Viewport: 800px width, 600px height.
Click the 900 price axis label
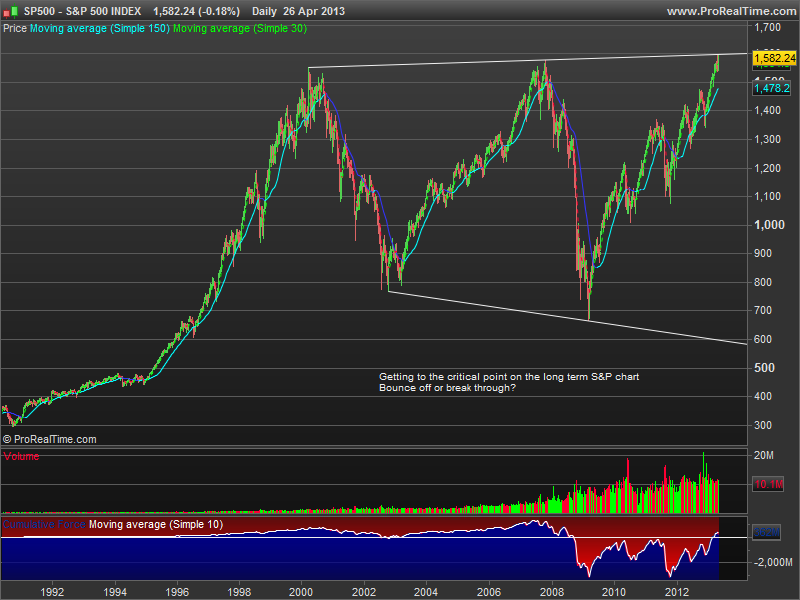(x=763, y=254)
